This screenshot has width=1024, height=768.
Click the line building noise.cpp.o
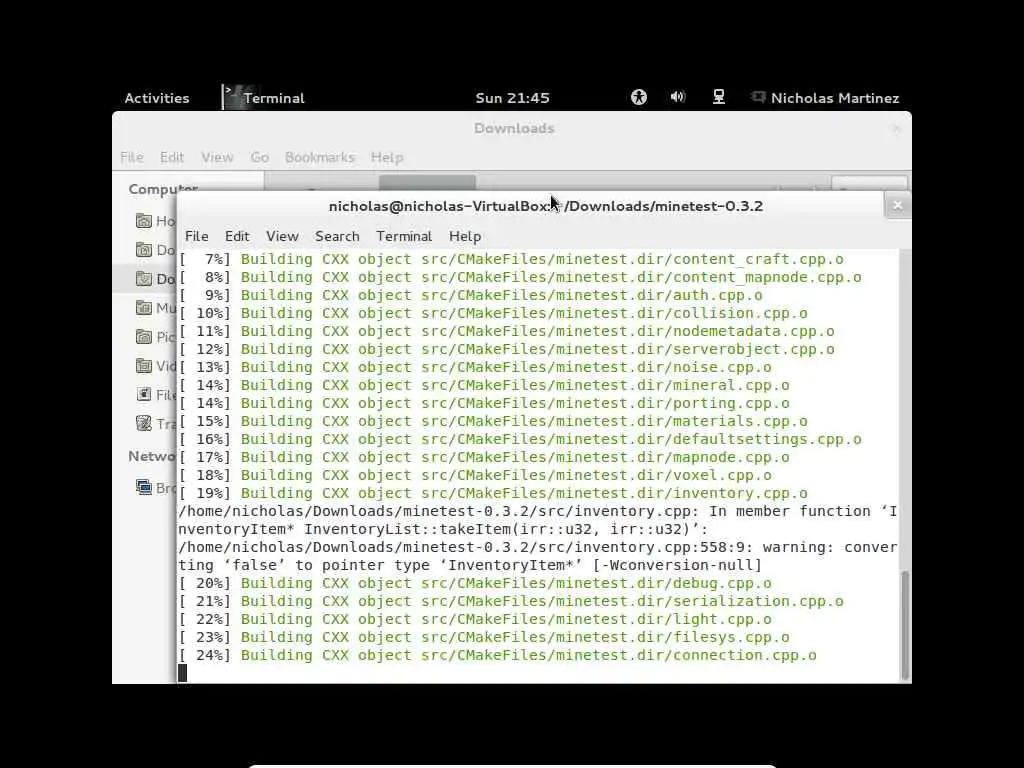pyautogui.click(x=475, y=367)
